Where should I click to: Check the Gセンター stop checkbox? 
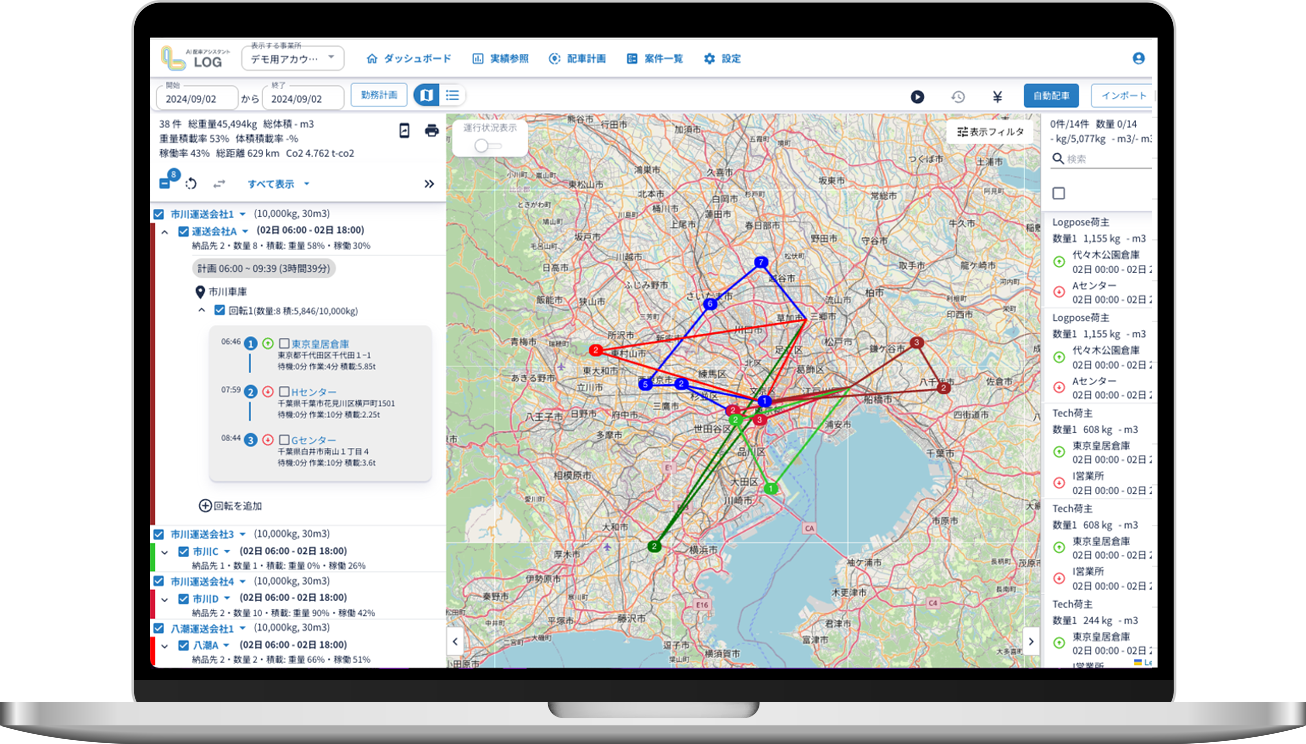pos(284,439)
